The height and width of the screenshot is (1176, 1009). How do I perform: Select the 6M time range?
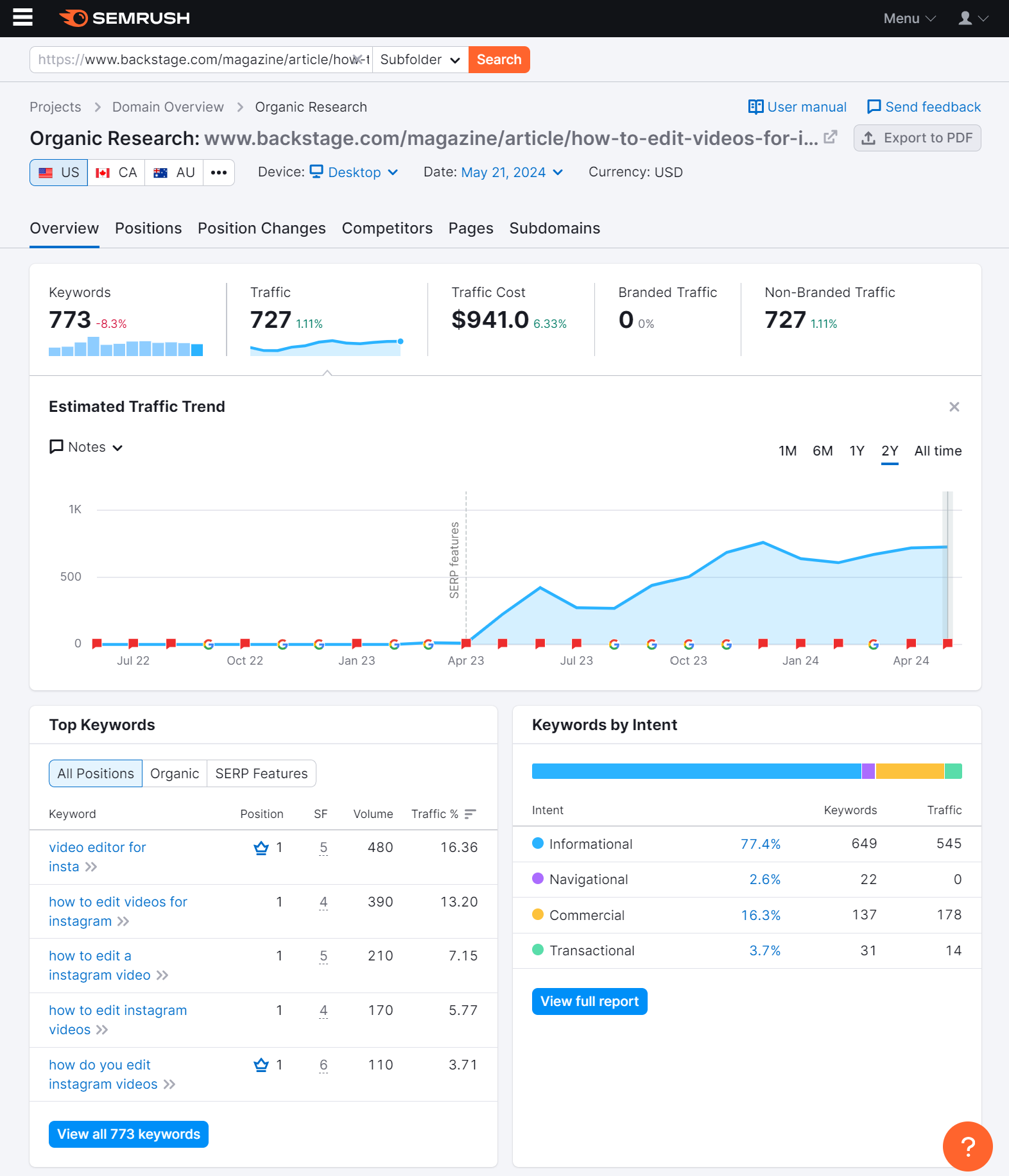(823, 451)
